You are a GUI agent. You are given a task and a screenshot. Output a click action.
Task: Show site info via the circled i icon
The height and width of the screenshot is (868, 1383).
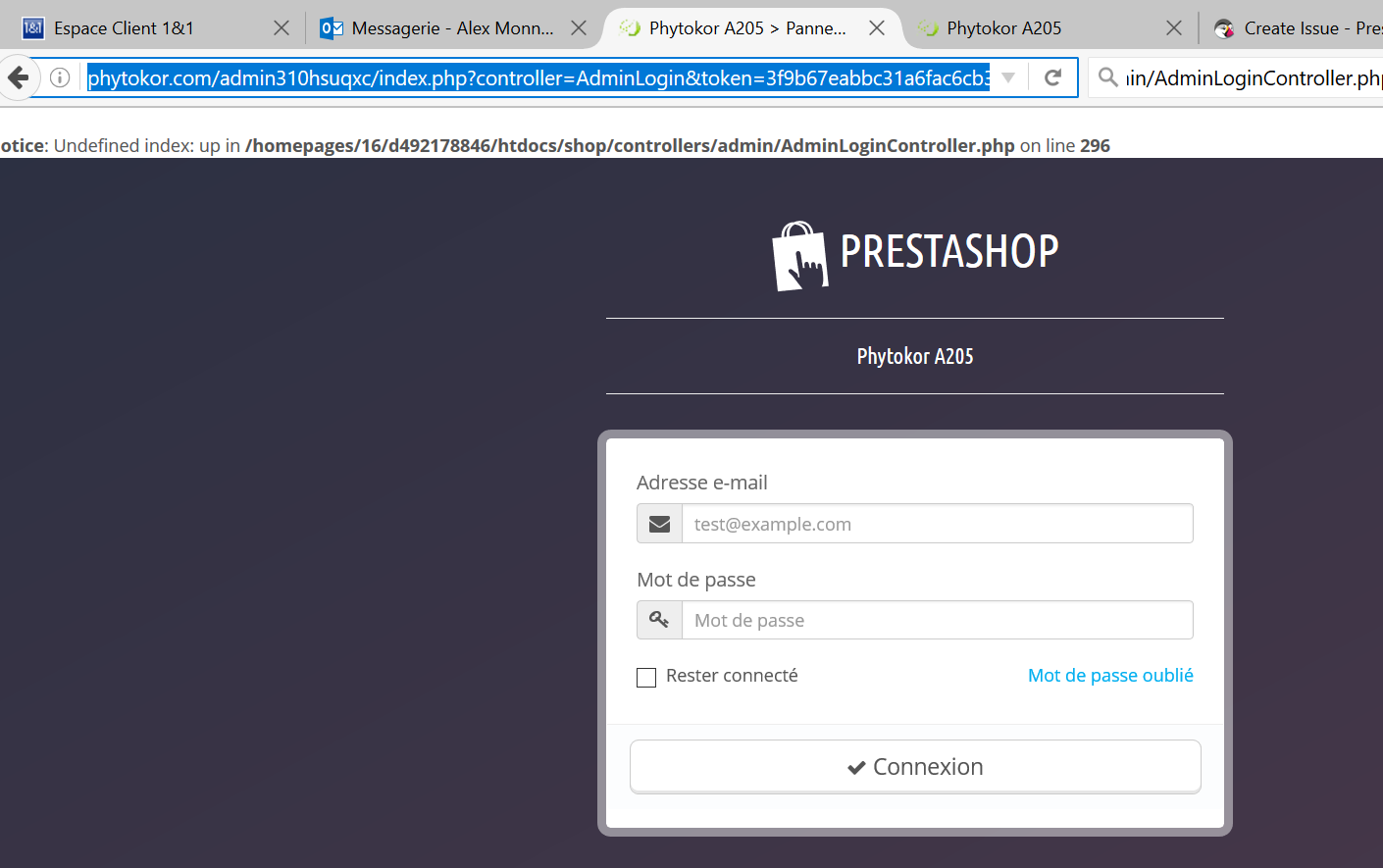click(x=60, y=77)
